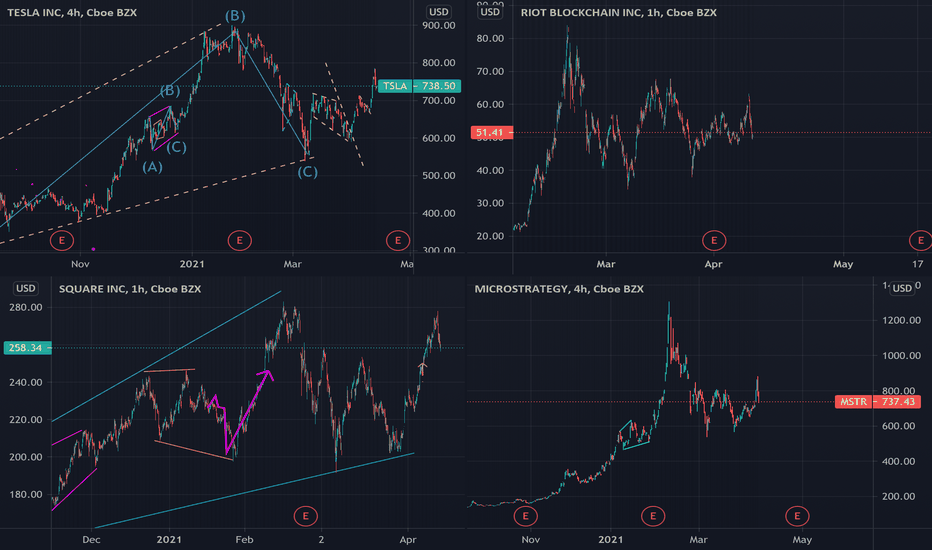This screenshot has width=932, height=550.
Task: Click the MICROSTRATEGY, 4h, Cboe BZX title
Action: pos(559,289)
